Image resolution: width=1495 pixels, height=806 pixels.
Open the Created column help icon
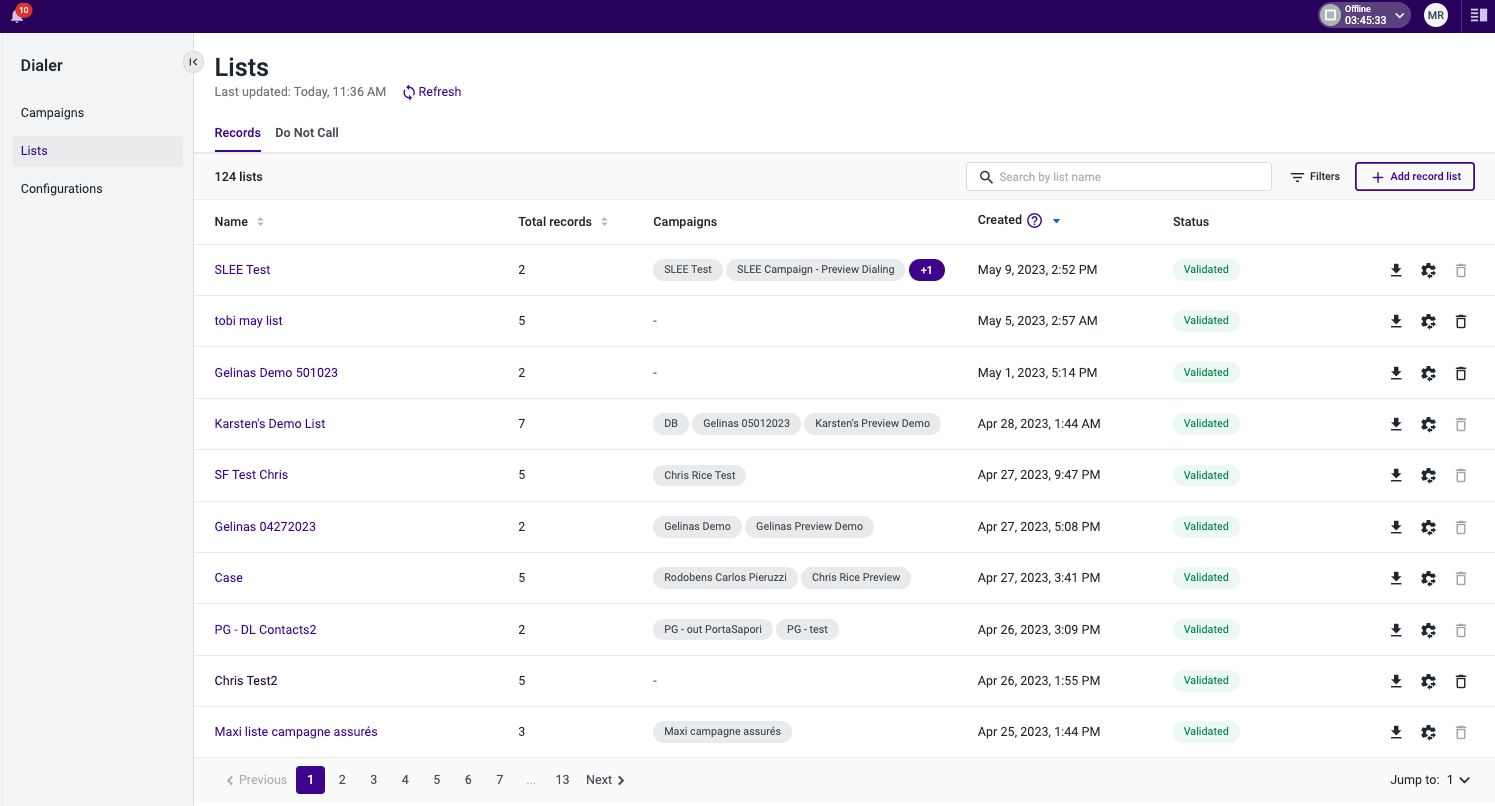pos(1034,221)
